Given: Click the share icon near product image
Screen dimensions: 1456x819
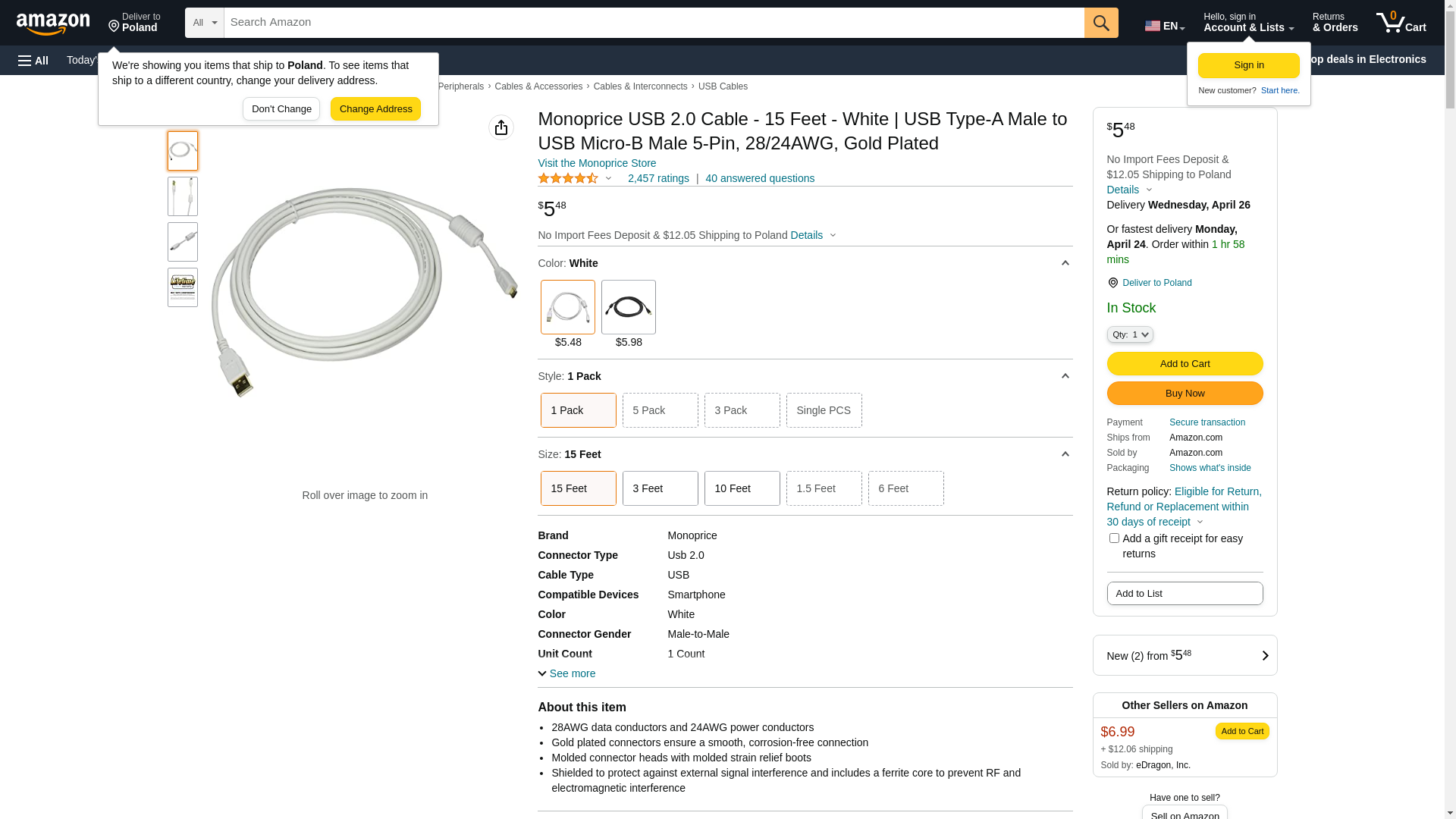Looking at the screenshot, I should pos(501,127).
